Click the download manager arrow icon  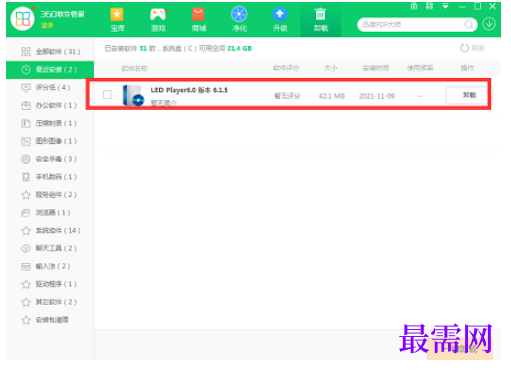[x=489, y=24]
